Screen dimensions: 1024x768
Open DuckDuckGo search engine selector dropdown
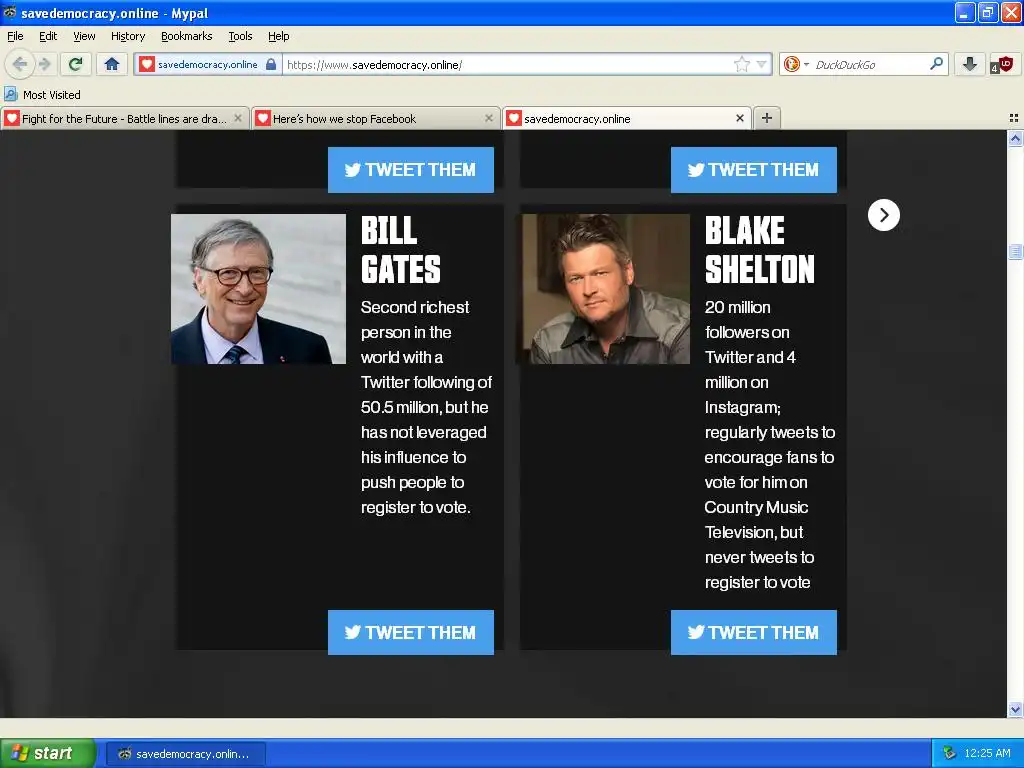click(796, 64)
